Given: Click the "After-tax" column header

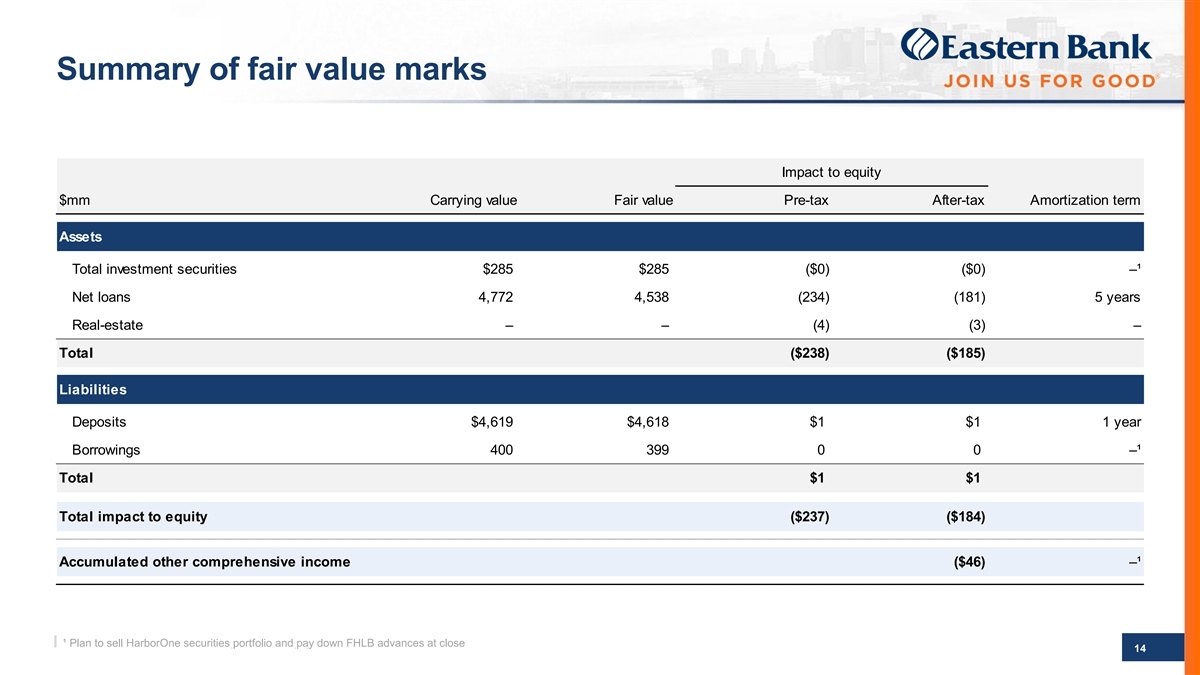Looking at the screenshot, I should [x=955, y=201].
